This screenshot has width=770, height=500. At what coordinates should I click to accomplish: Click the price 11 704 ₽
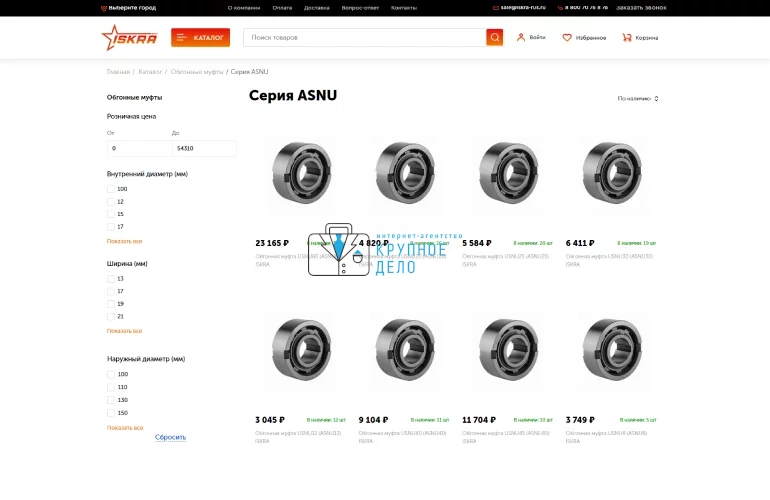[x=479, y=420]
